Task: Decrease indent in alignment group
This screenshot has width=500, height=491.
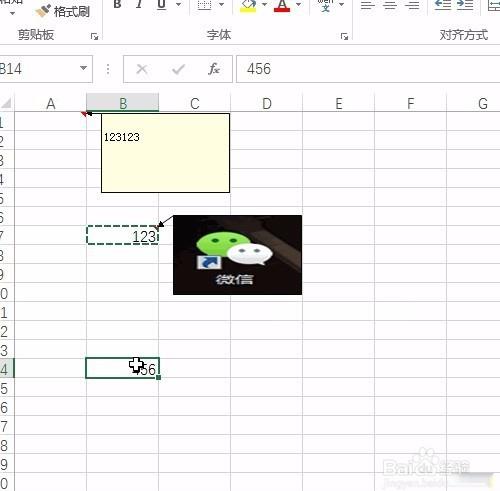Action: [x=443, y=5]
